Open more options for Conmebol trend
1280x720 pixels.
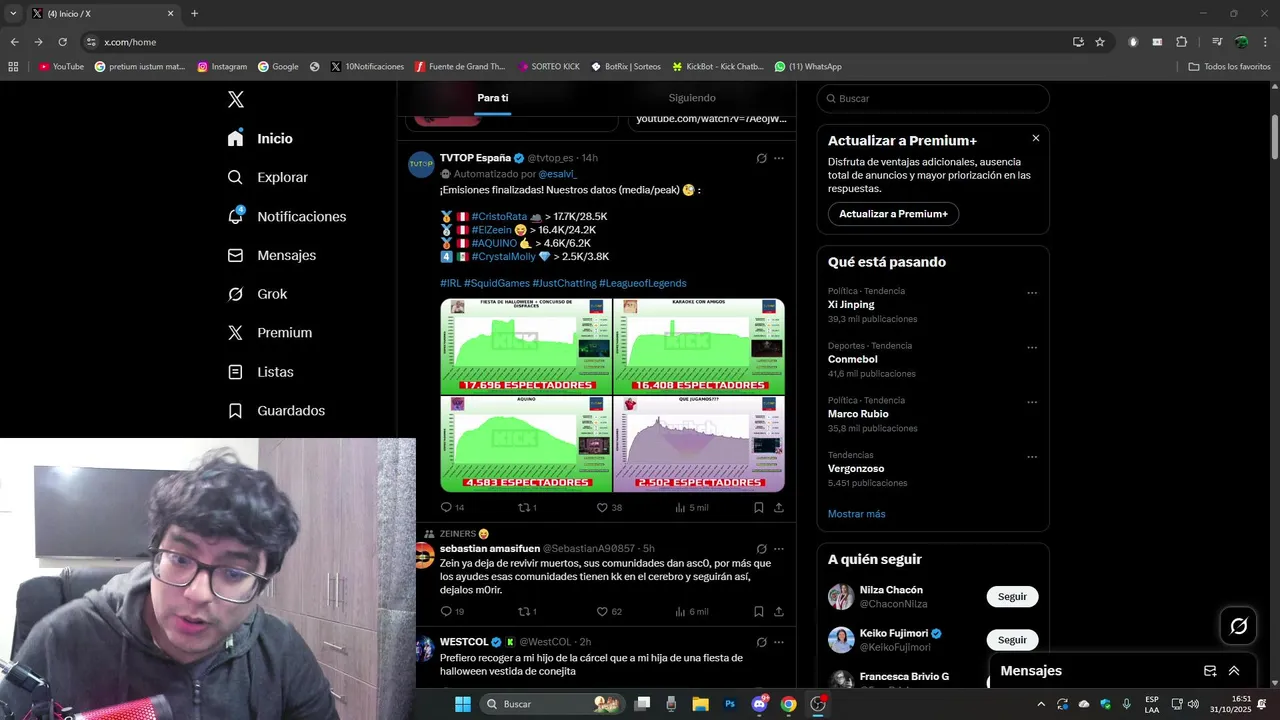coord(1032,348)
